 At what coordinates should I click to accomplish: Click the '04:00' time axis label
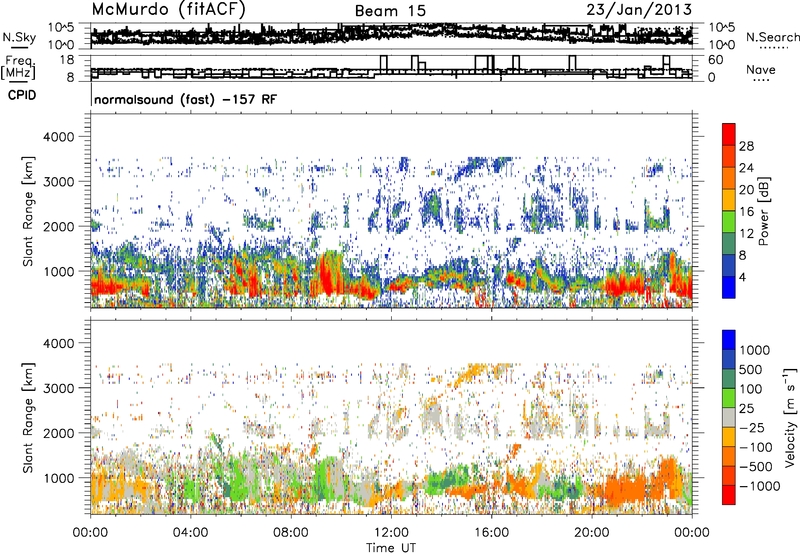191,533
